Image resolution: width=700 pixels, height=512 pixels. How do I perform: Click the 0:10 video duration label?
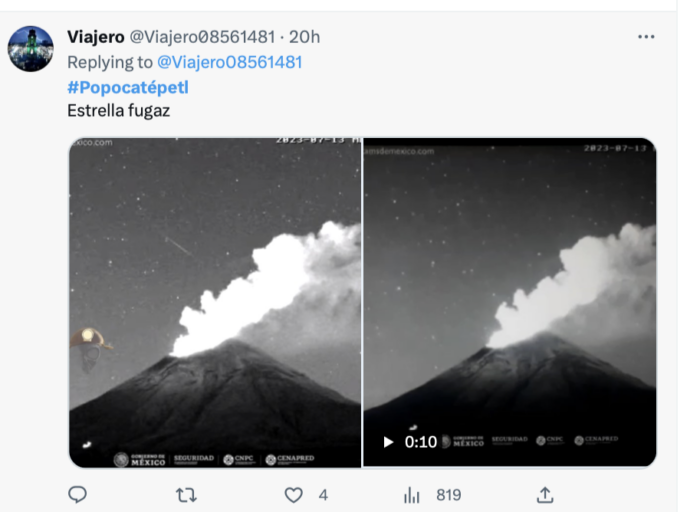tap(421, 441)
